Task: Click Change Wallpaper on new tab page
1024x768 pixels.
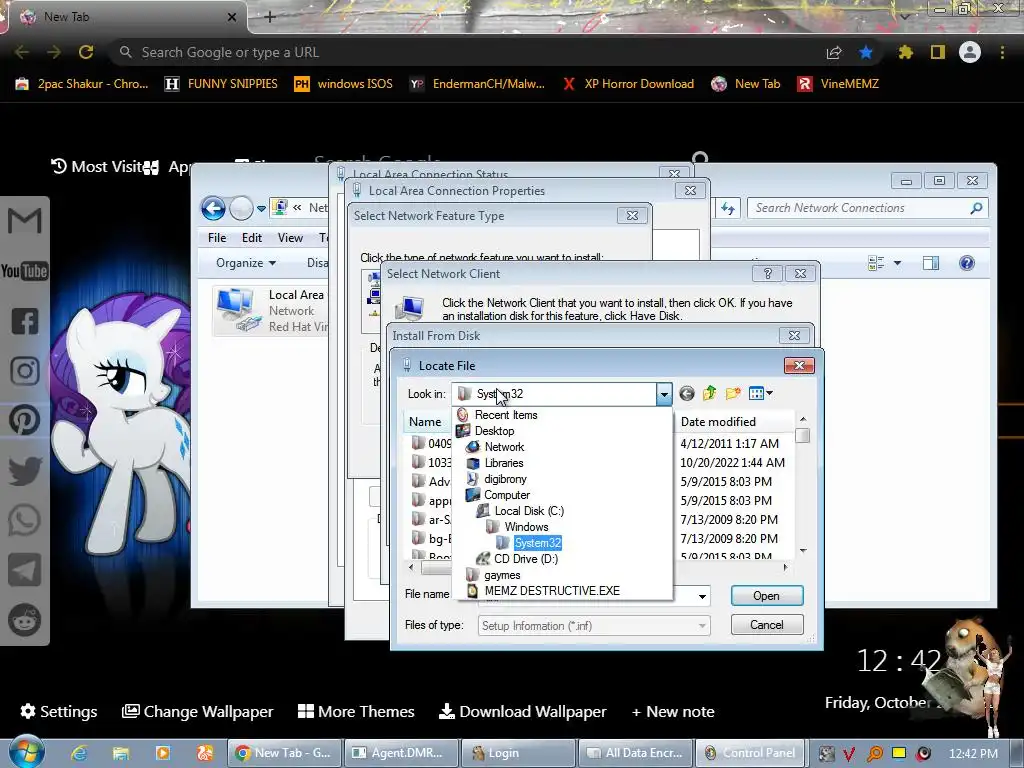Action: pos(198,711)
